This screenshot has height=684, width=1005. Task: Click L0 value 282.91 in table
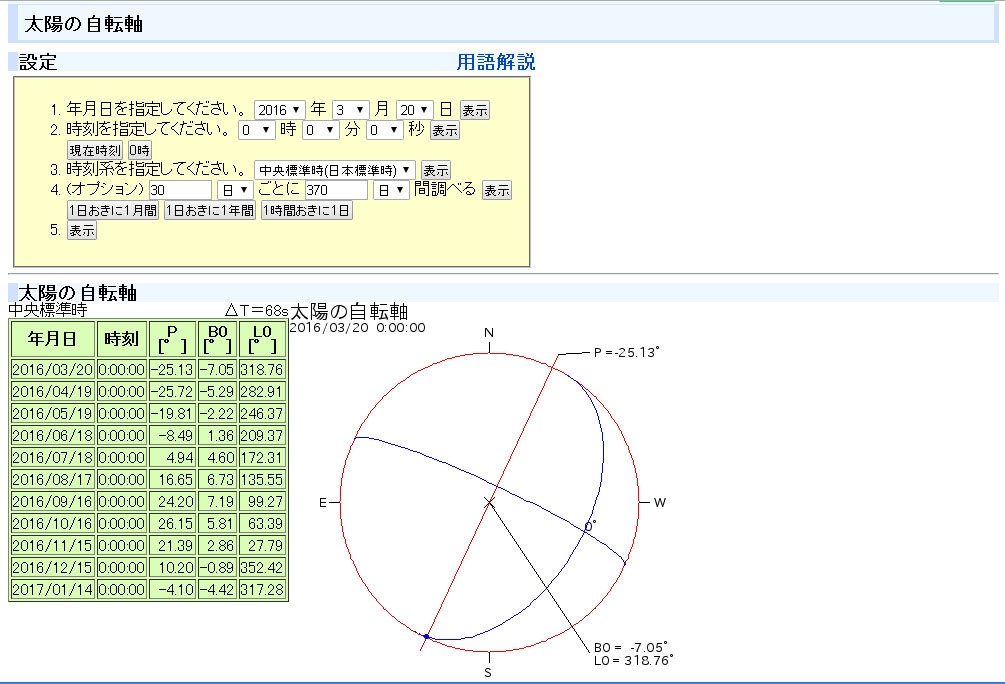[262, 391]
